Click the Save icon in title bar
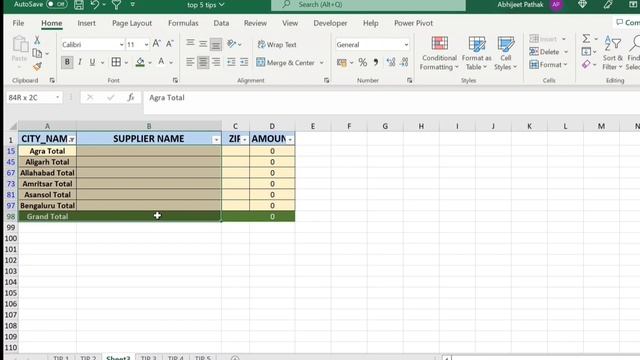 pyautogui.click(x=79, y=4)
